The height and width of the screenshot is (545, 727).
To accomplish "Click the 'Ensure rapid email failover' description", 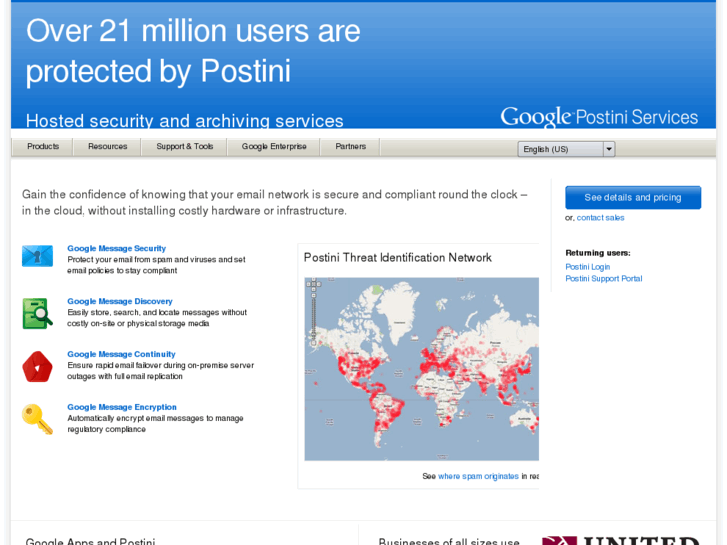I will click(160, 371).
